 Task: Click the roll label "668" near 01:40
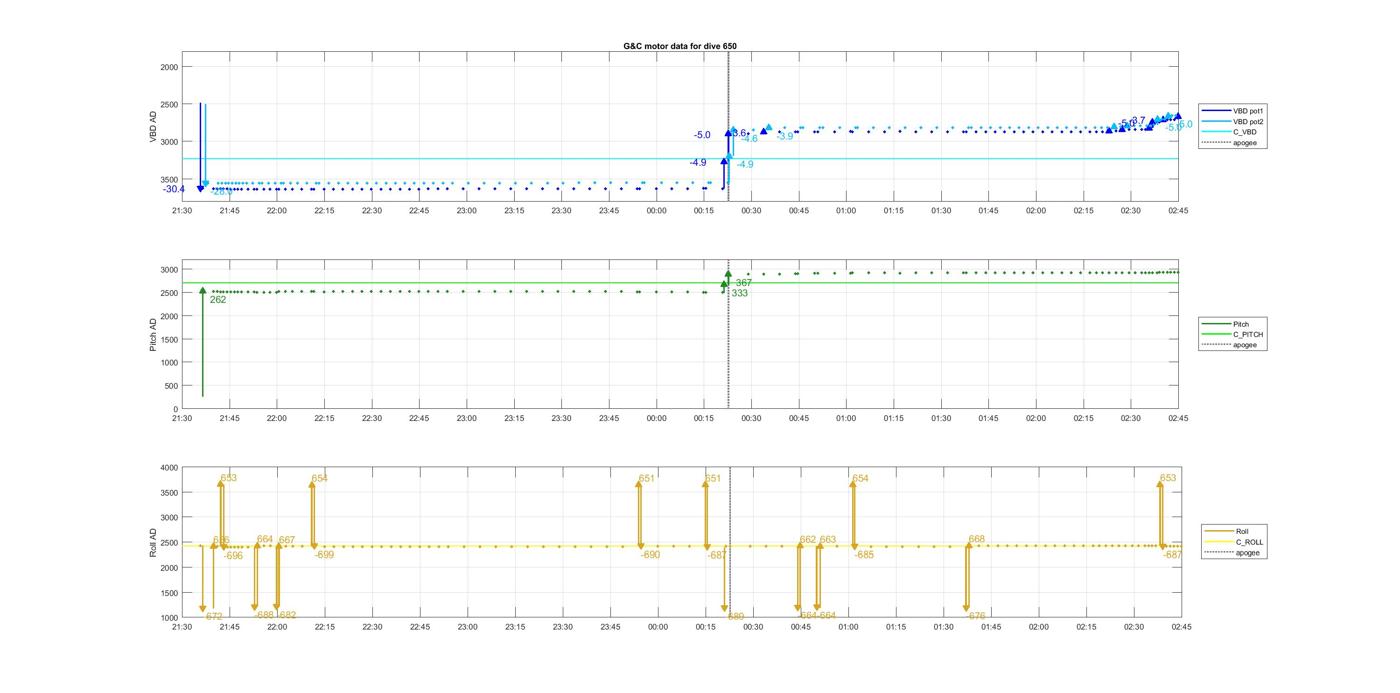click(x=977, y=539)
